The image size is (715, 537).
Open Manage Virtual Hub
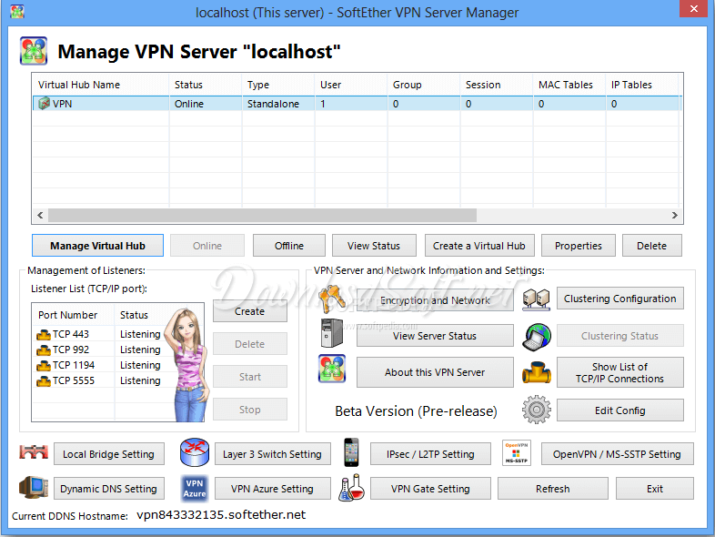pyautogui.click(x=98, y=246)
